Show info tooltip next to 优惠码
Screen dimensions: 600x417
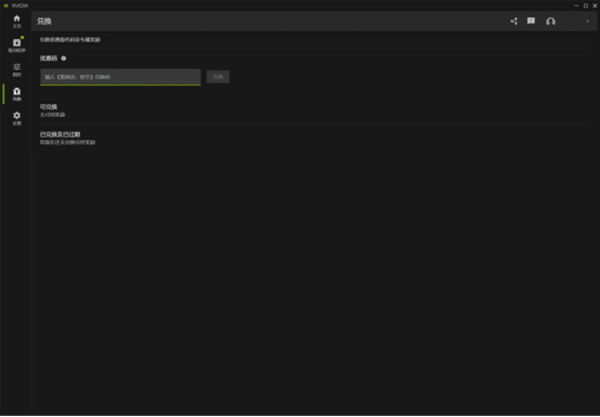pos(64,59)
